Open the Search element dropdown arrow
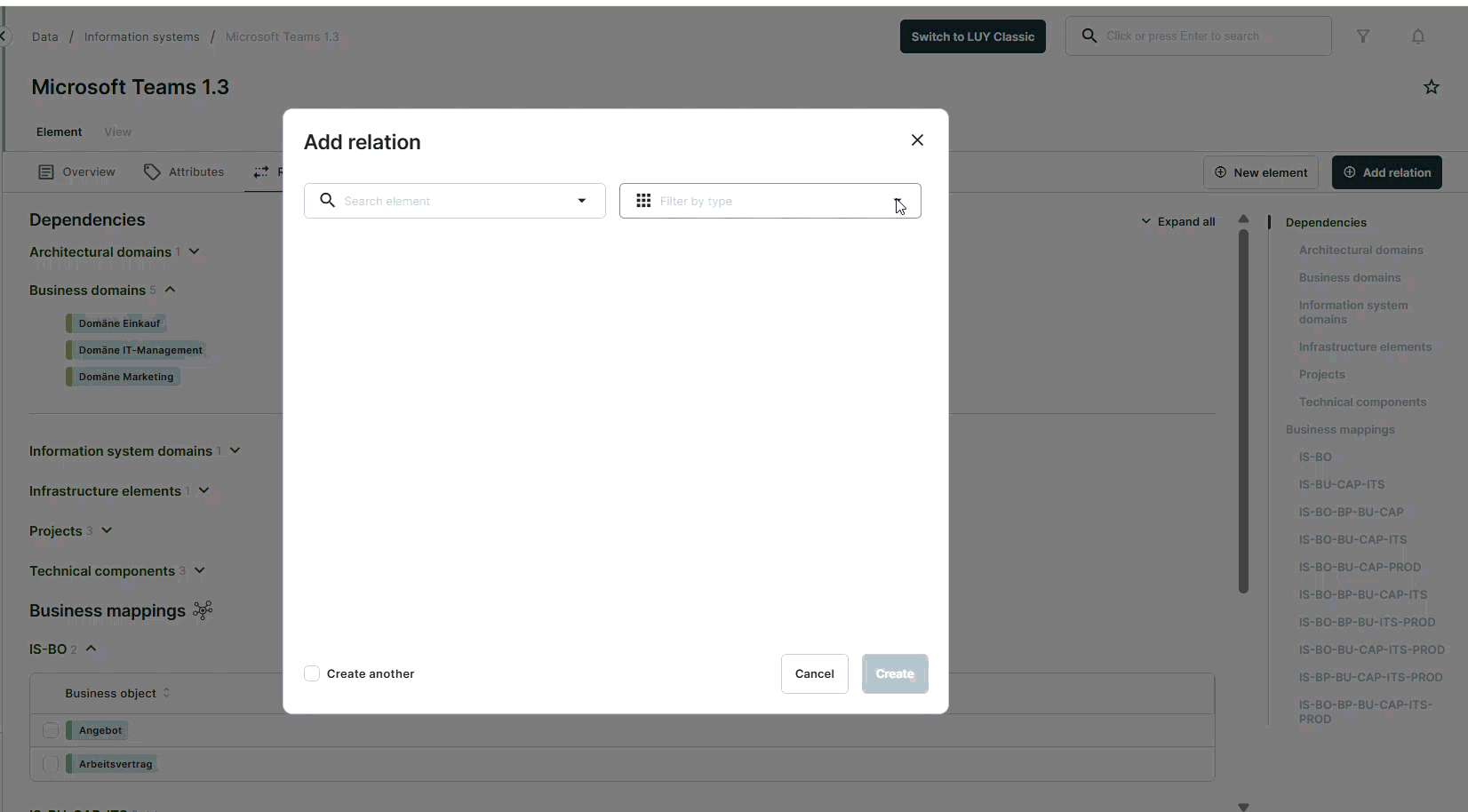This screenshot has width=1468, height=812. click(582, 201)
